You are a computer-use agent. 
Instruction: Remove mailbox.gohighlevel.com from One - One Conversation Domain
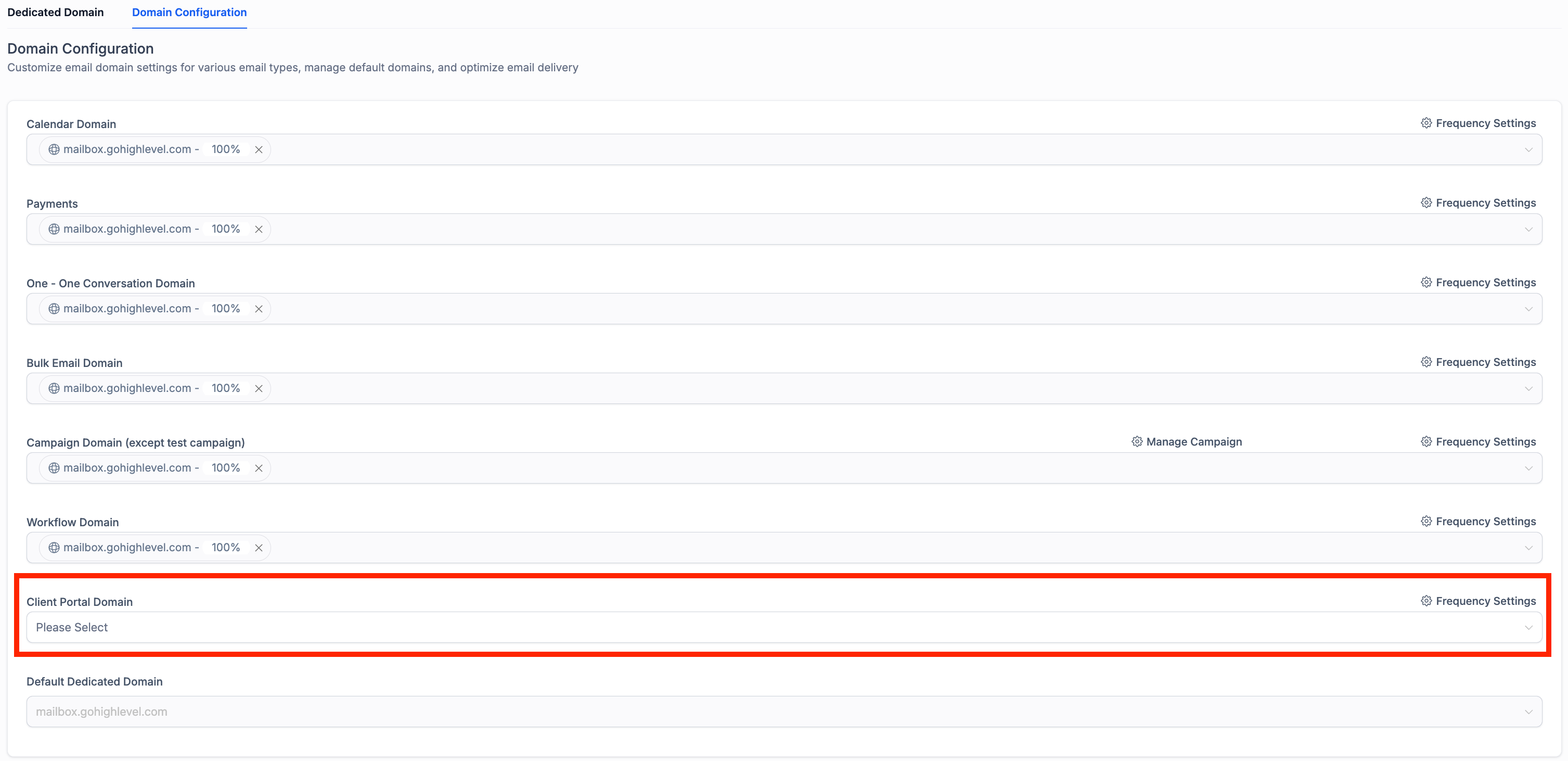pyautogui.click(x=259, y=309)
